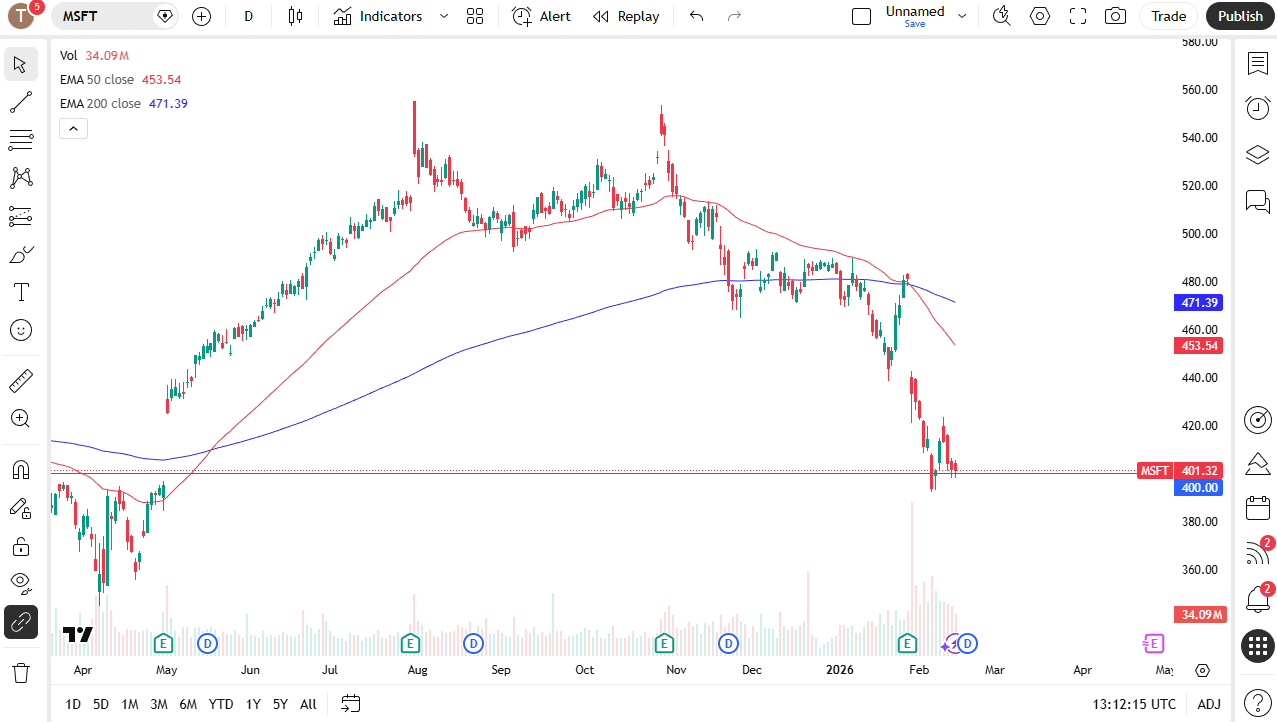Open timezone menu at 13:12:15 UTC
The width and height of the screenshot is (1277, 722).
(1135, 704)
